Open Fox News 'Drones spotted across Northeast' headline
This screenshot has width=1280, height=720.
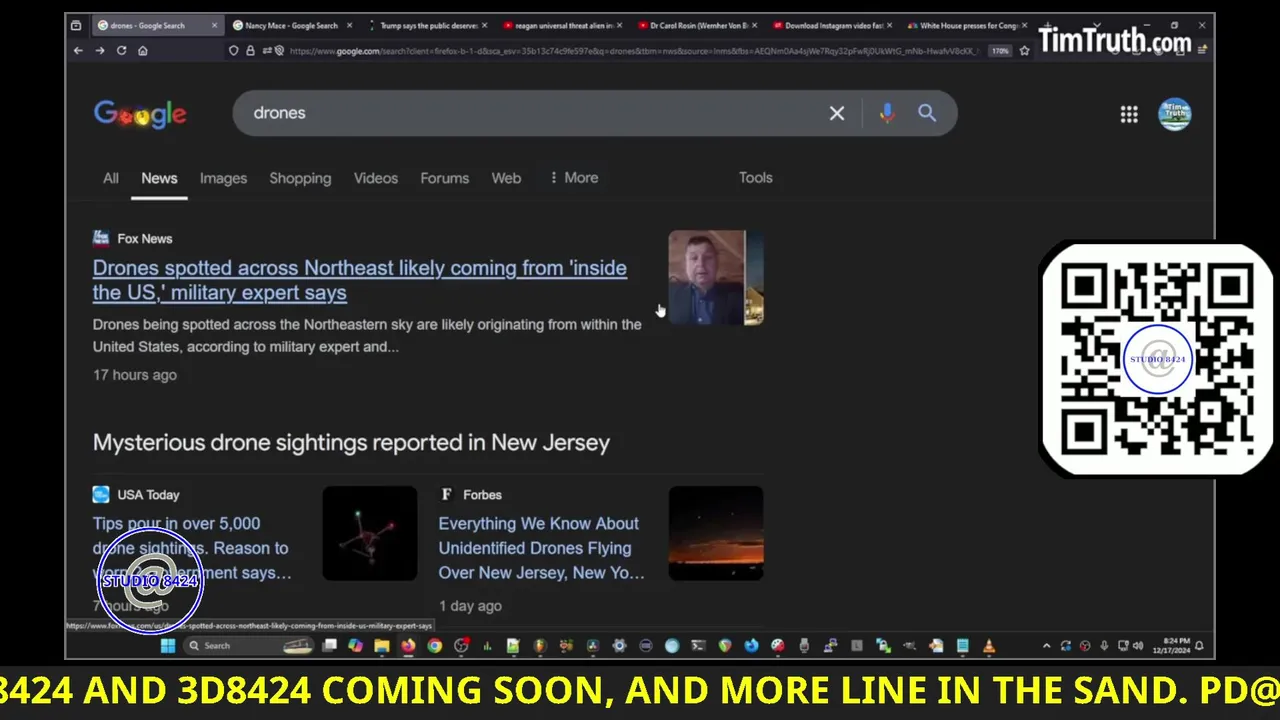click(x=360, y=280)
